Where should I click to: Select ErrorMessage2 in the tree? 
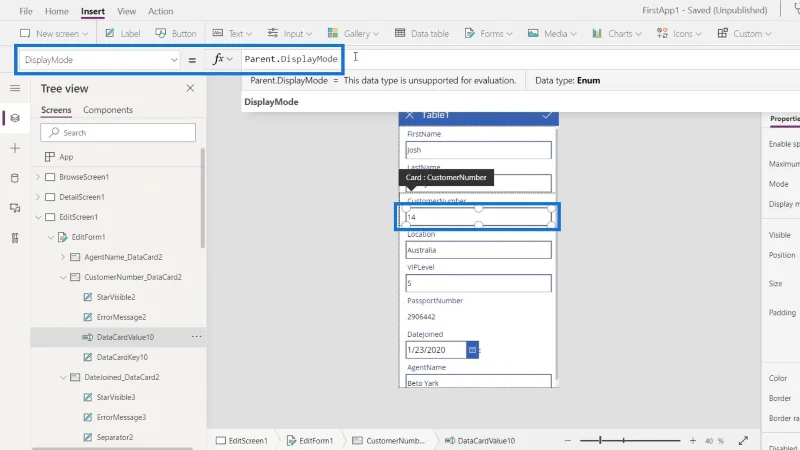(121, 317)
